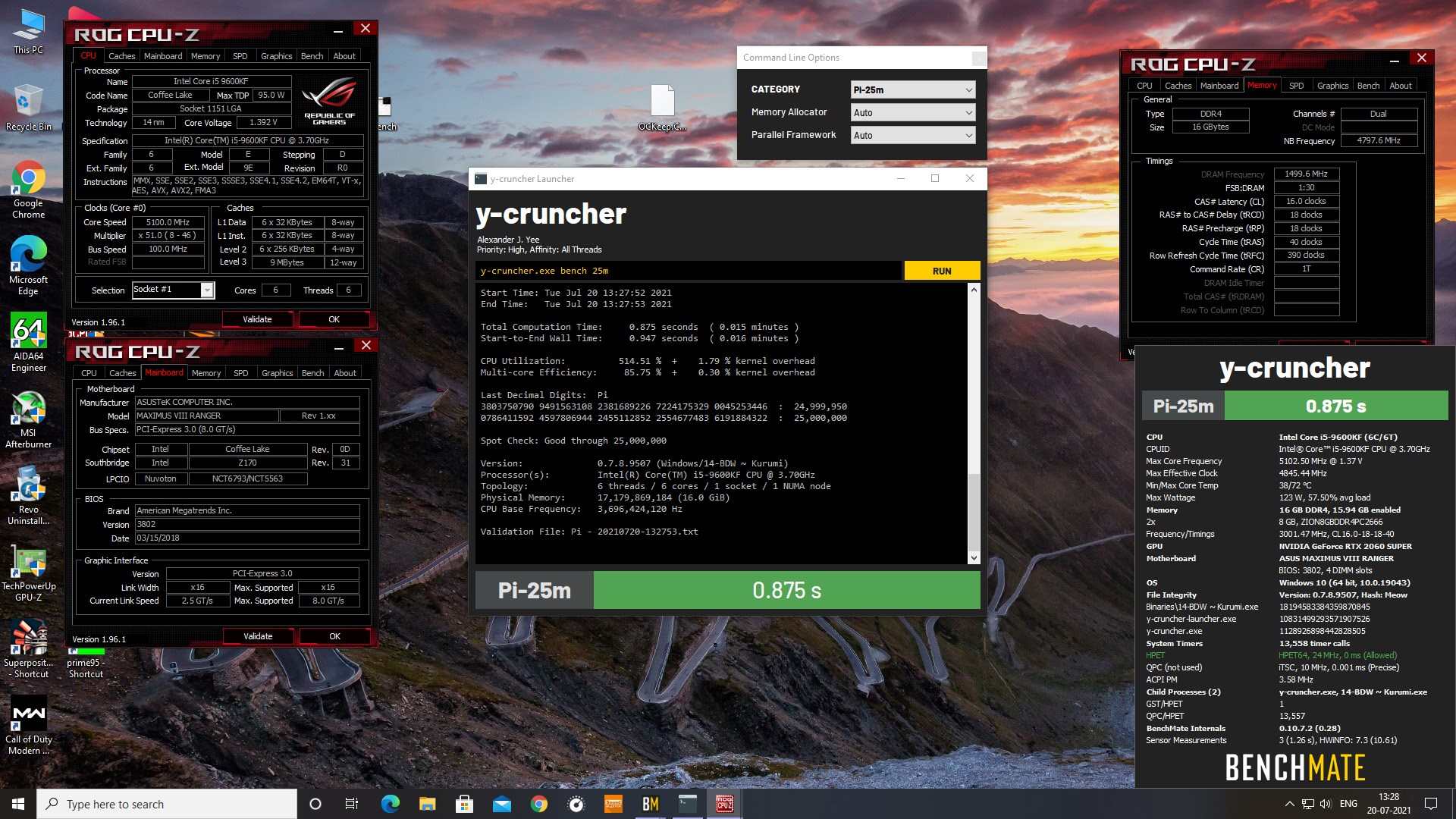Click the green 0.875 s result bar in launcher

[x=786, y=590]
